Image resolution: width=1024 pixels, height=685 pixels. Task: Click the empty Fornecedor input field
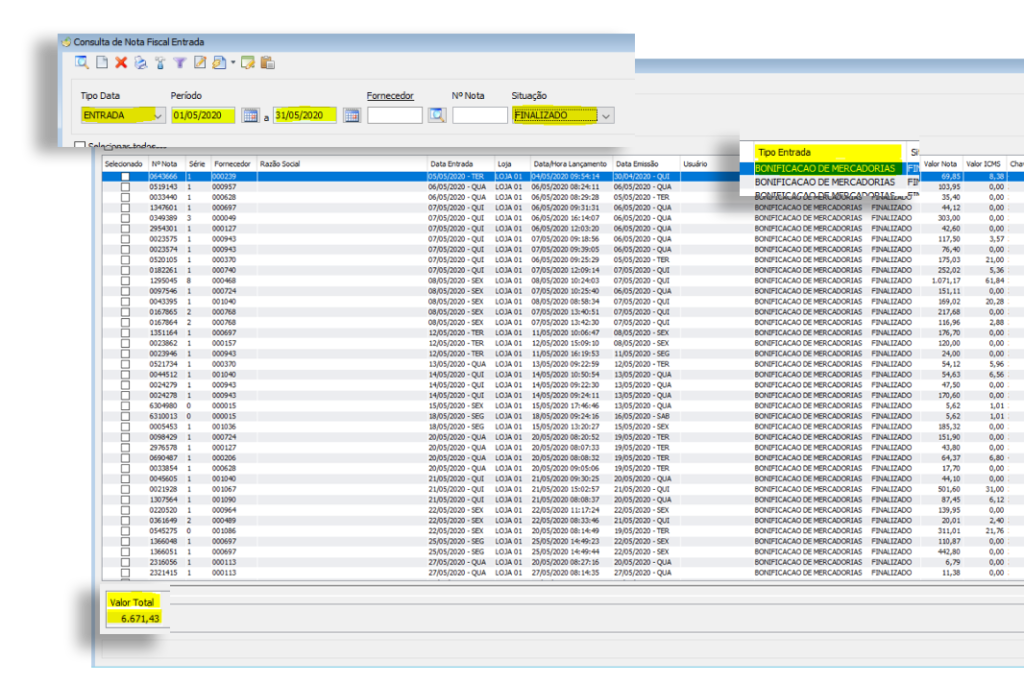[394, 116]
